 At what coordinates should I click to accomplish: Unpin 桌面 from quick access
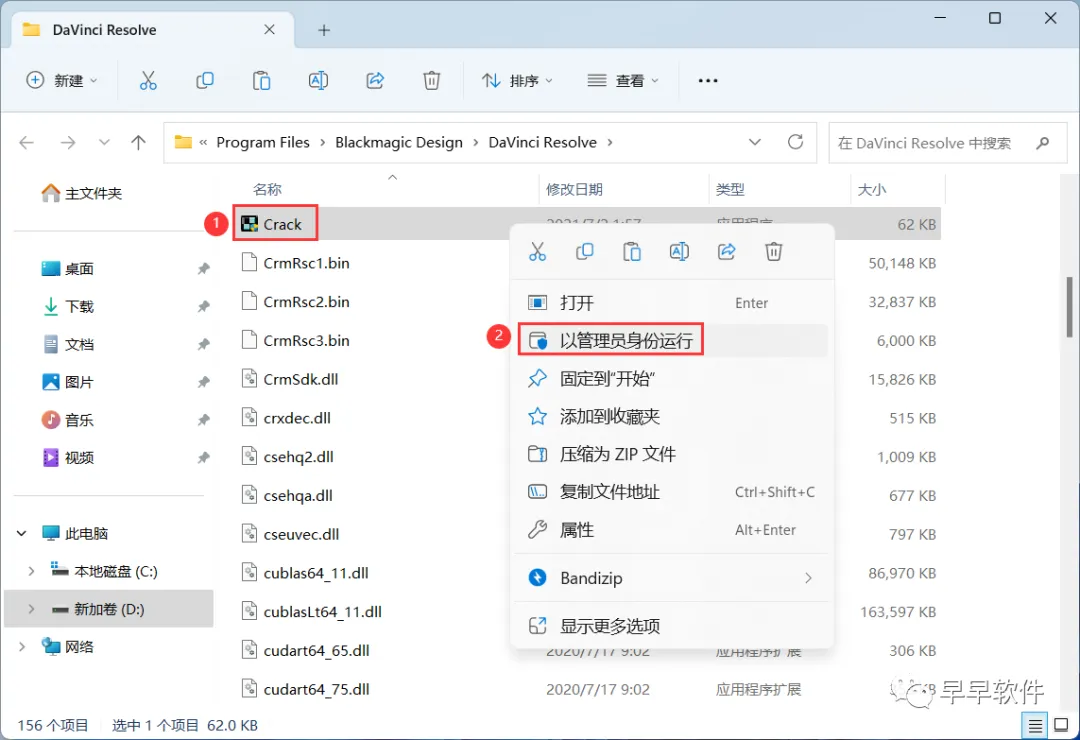tap(203, 269)
